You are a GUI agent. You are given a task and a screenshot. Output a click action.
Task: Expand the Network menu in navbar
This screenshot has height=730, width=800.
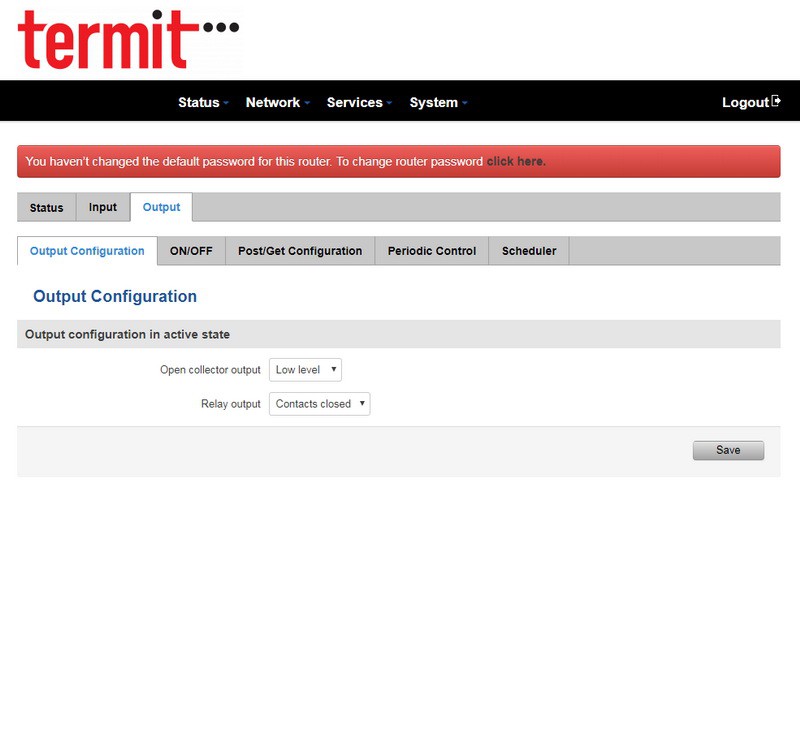pos(277,102)
